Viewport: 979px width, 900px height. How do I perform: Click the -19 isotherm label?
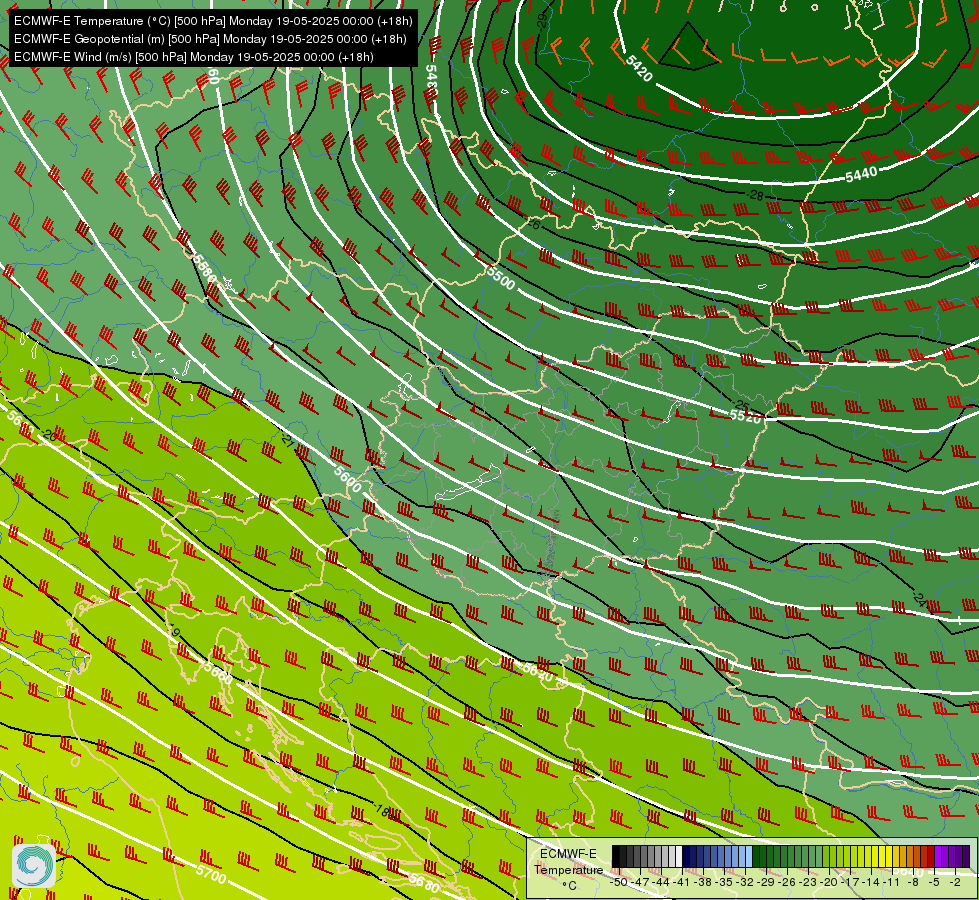point(173,631)
